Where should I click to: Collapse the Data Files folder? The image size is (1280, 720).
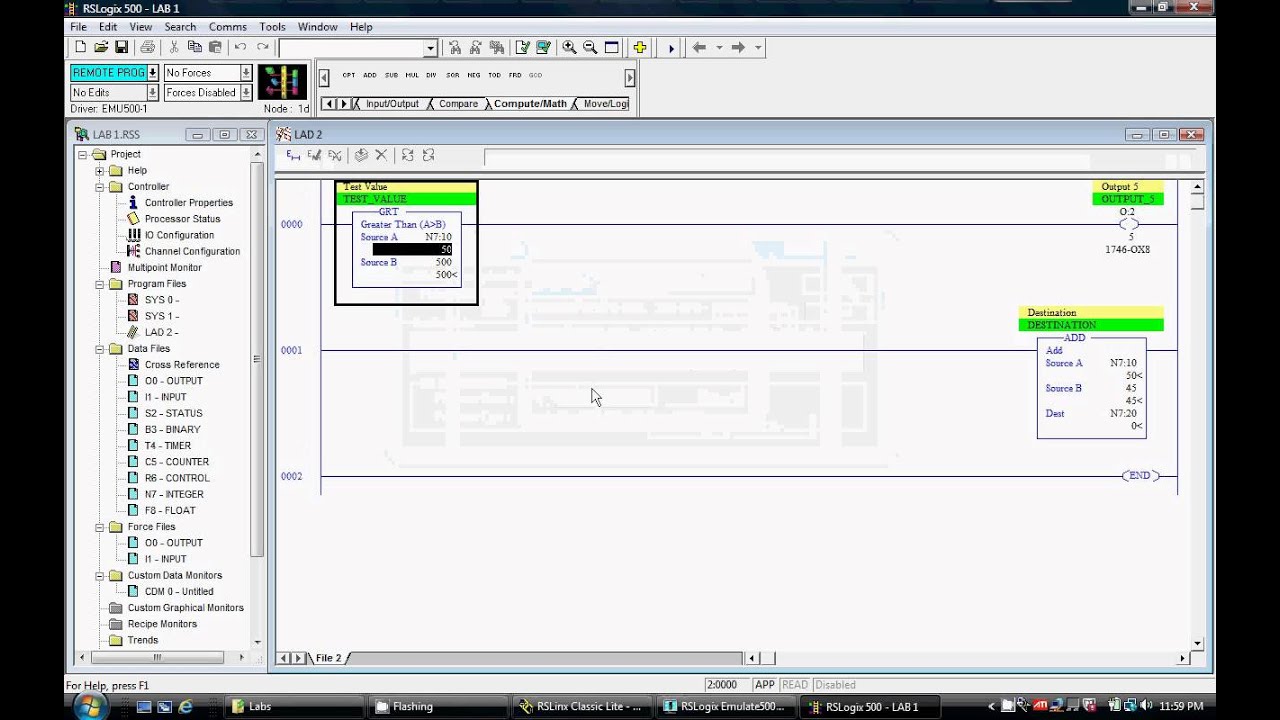(x=100, y=349)
